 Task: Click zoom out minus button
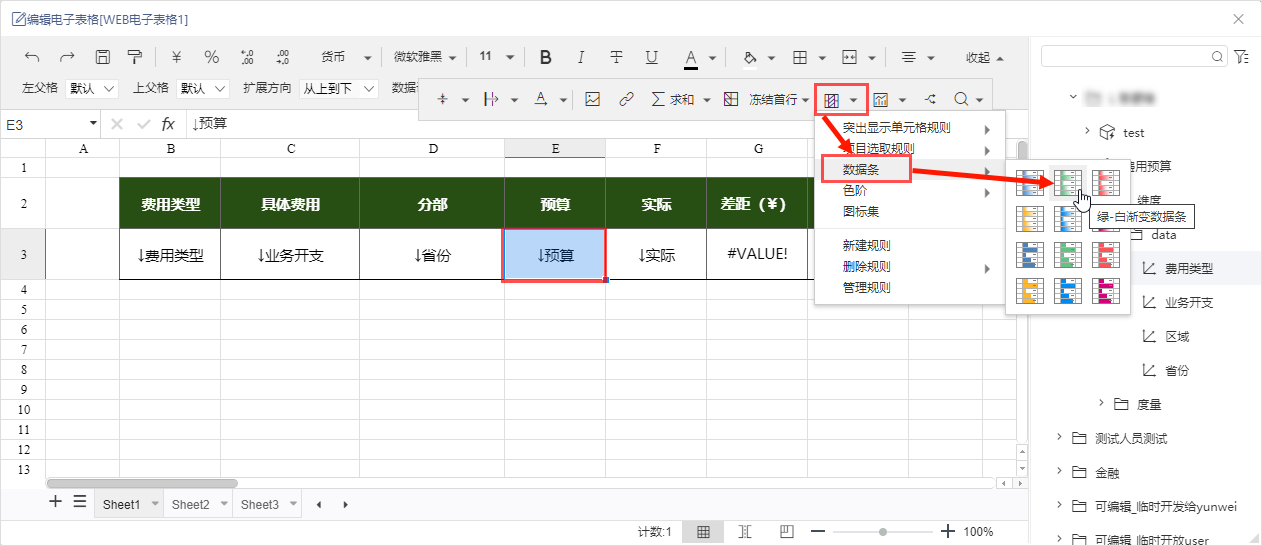(x=818, y=532)
